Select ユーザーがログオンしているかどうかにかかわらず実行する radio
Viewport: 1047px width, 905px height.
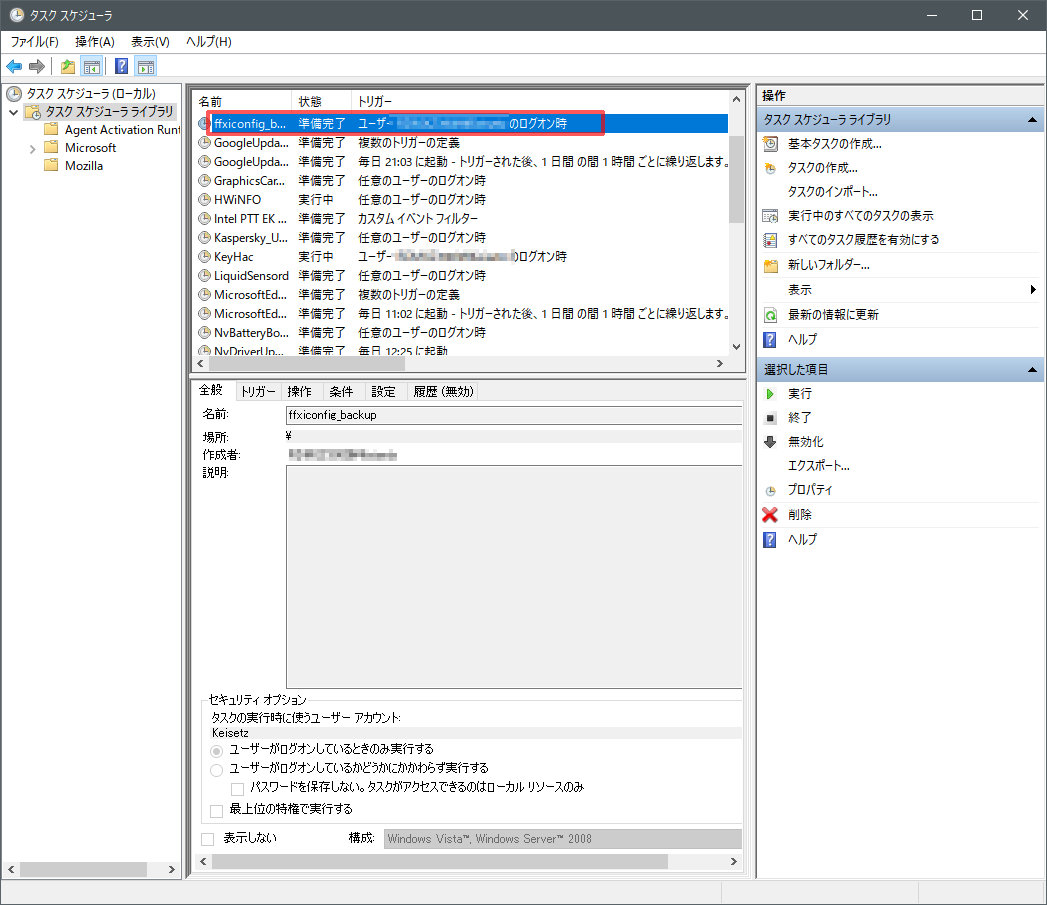(x=216, y=770)
